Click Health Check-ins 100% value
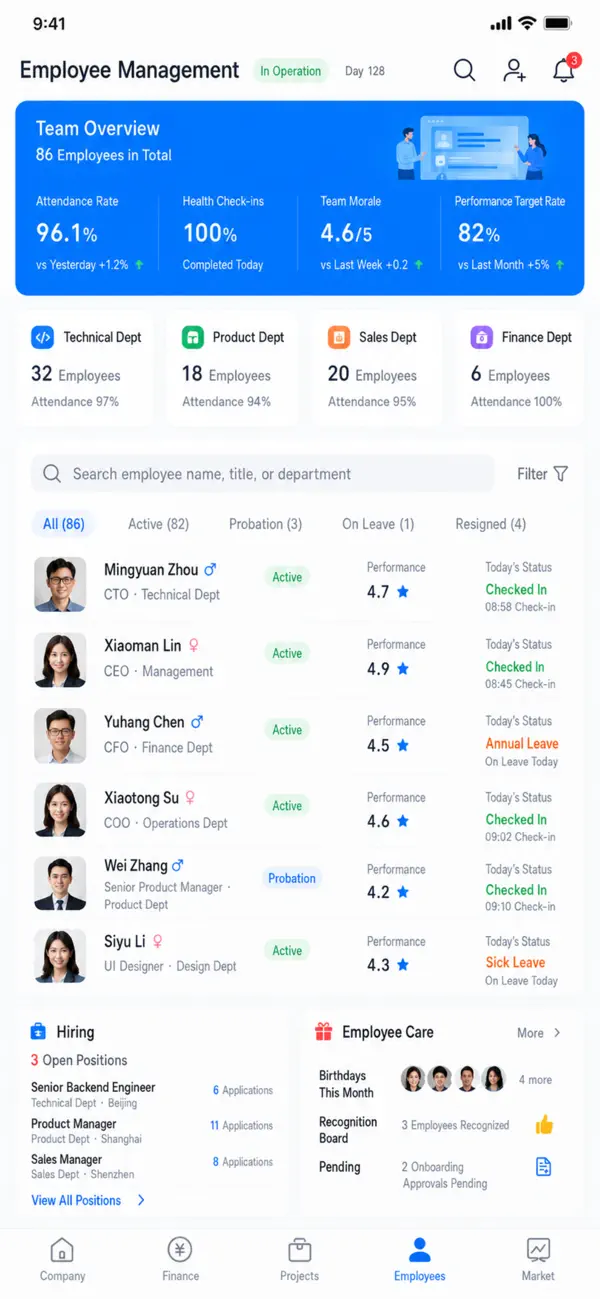 pyautogui.click(x=210, y=233)
